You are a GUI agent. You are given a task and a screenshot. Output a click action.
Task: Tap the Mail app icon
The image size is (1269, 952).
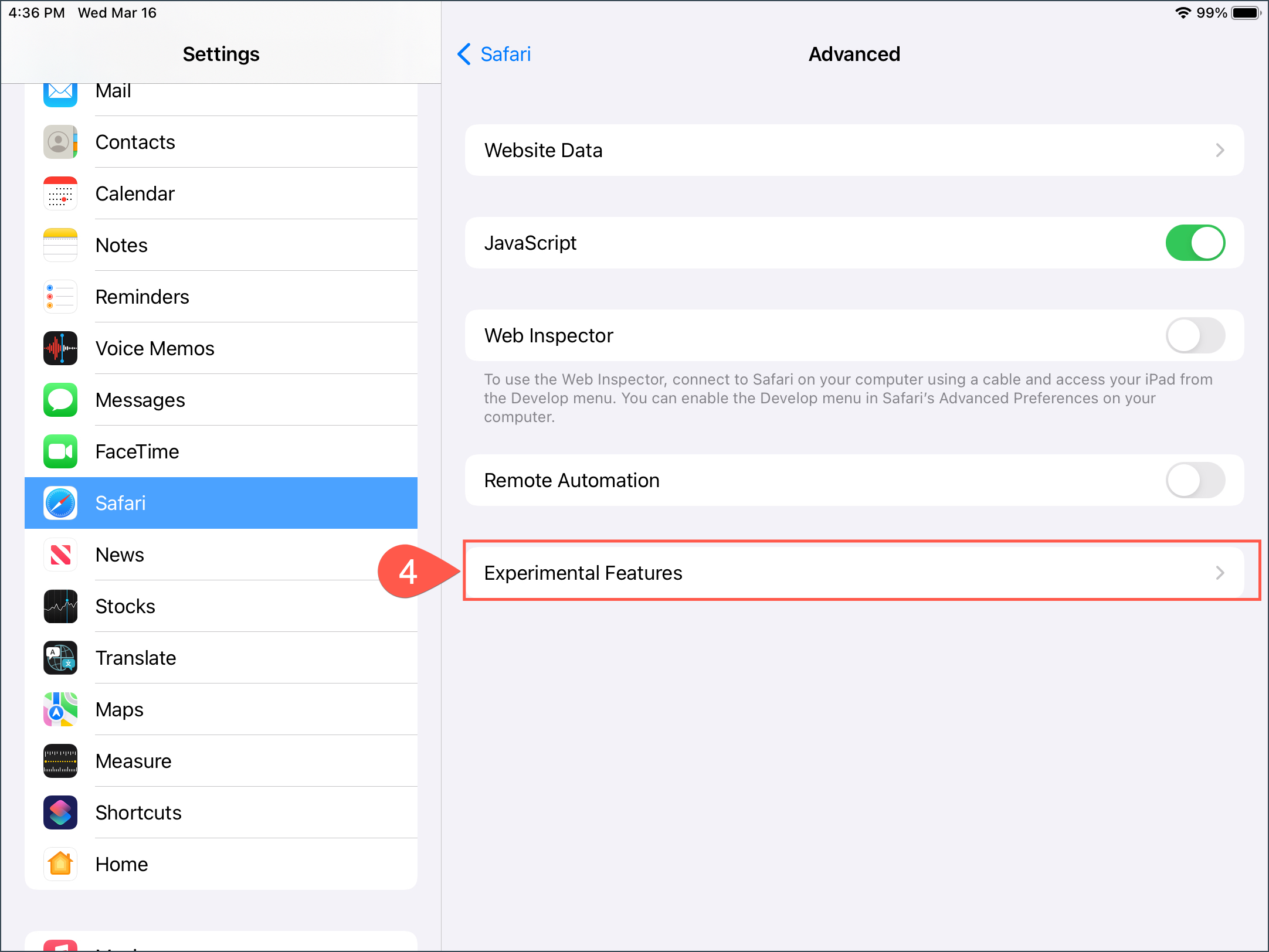click(60, 94)
